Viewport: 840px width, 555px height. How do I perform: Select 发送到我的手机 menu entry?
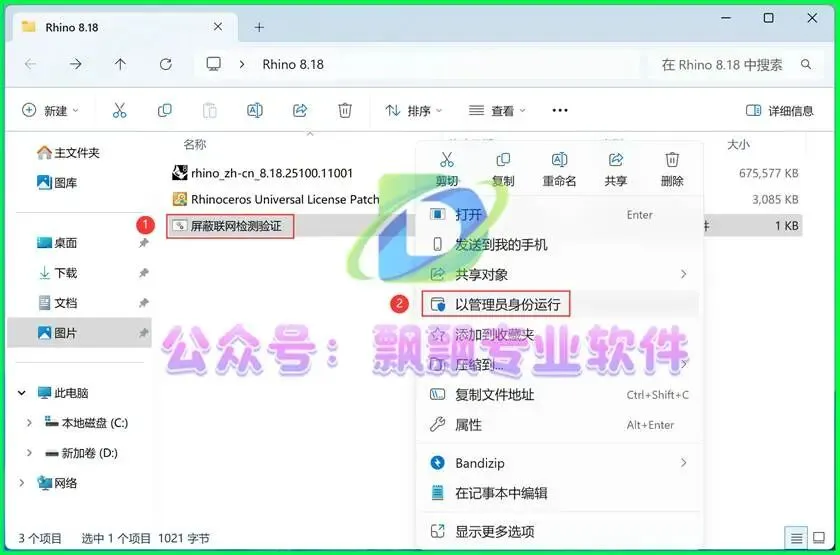(559, 245)
